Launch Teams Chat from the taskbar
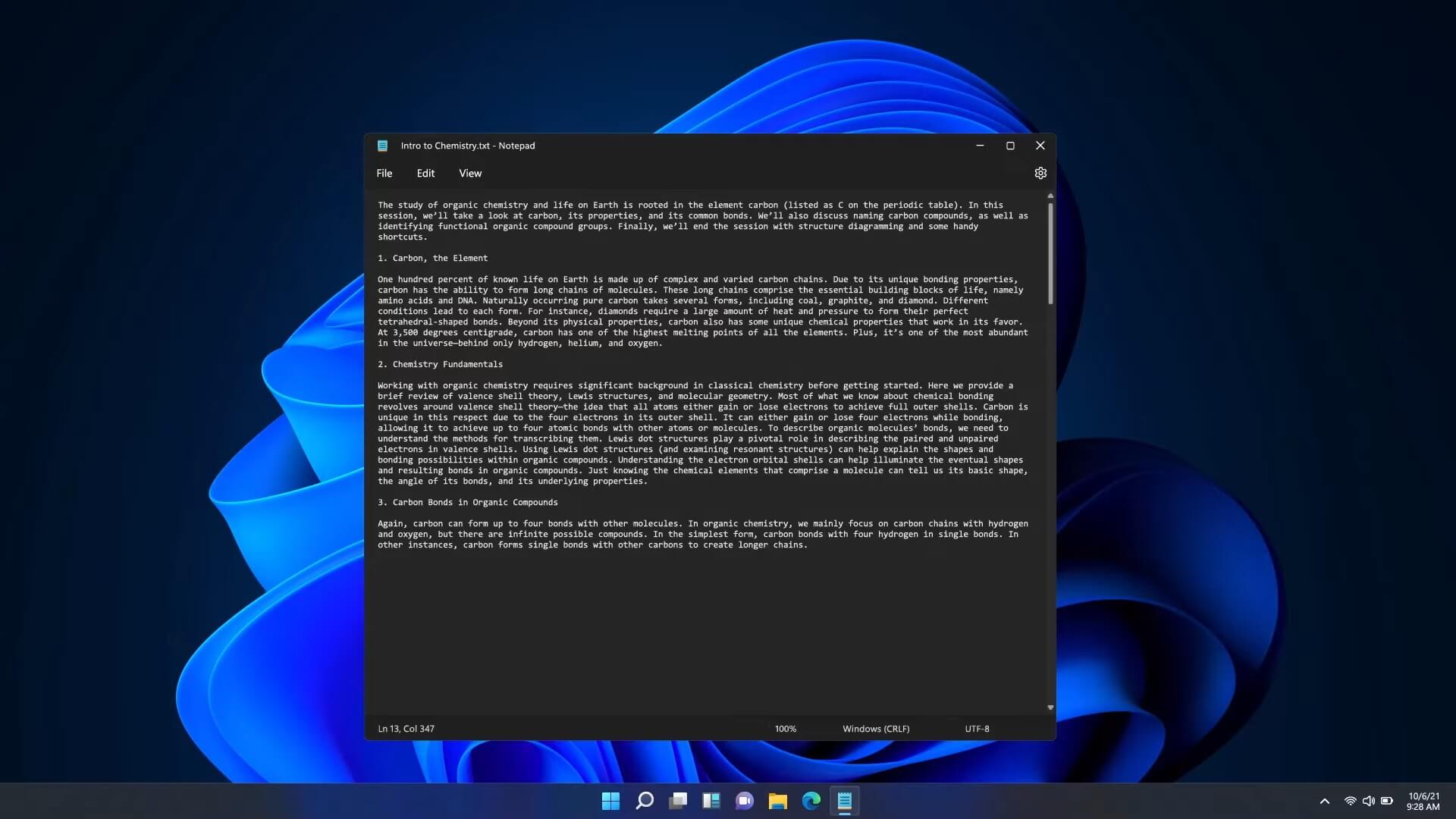Screen dimensions: 1456x819 click(745, 800)
